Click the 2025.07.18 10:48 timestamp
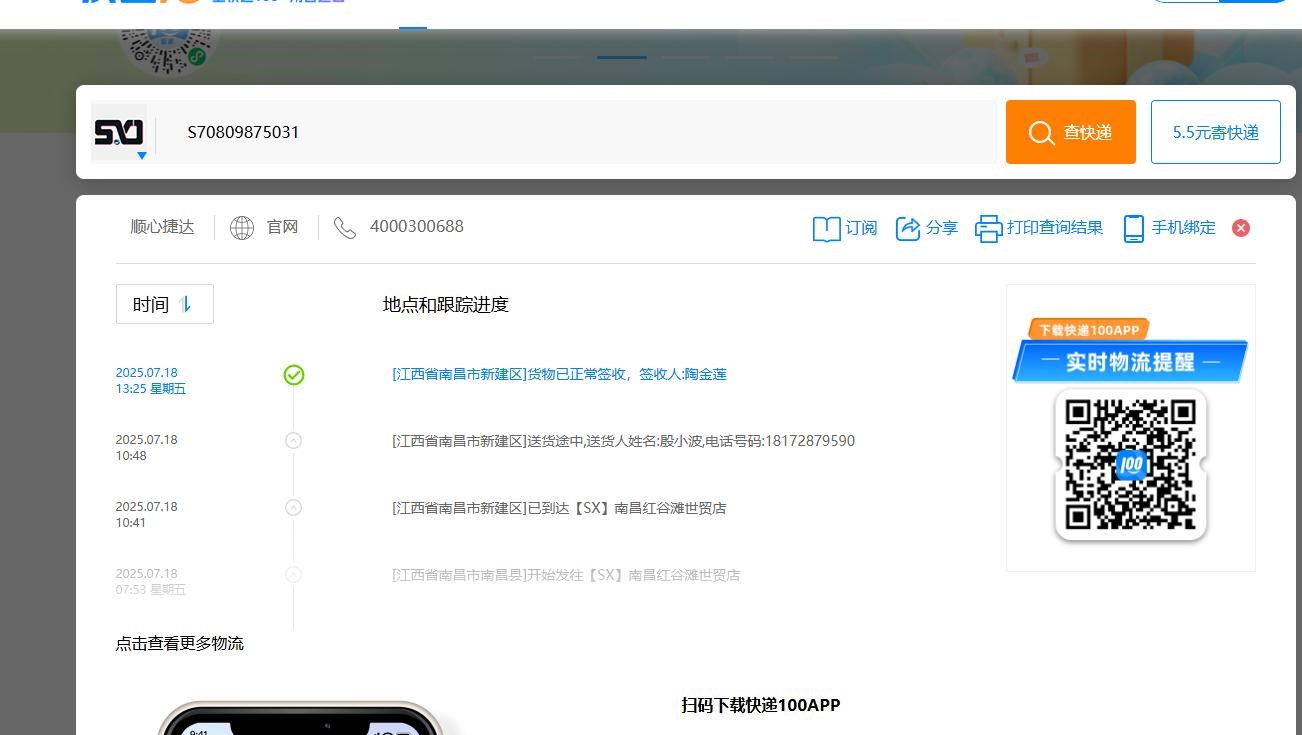Screen dimensions: 1302x735 point(146,448)
